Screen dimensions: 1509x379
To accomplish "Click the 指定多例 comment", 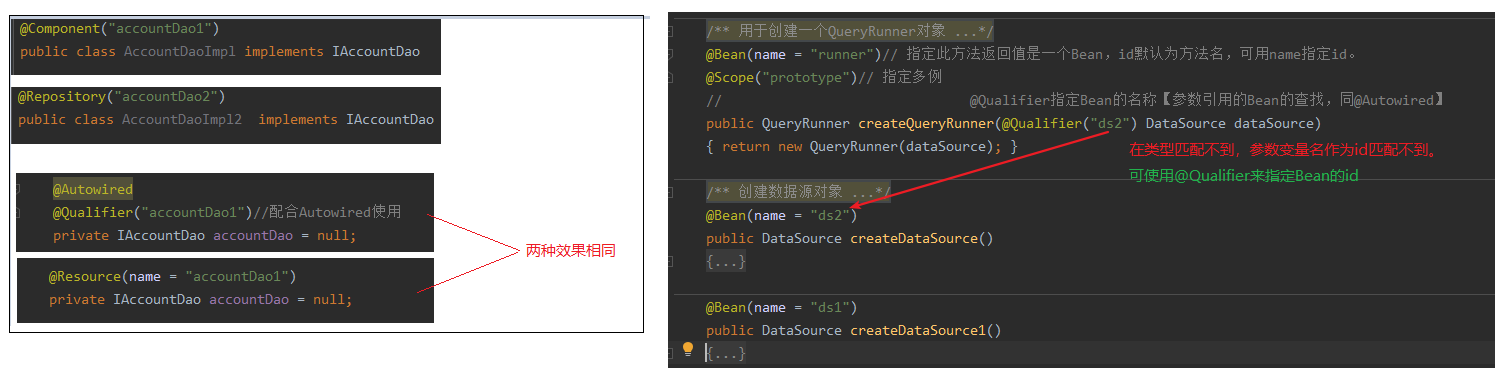I will pos(900,78).
